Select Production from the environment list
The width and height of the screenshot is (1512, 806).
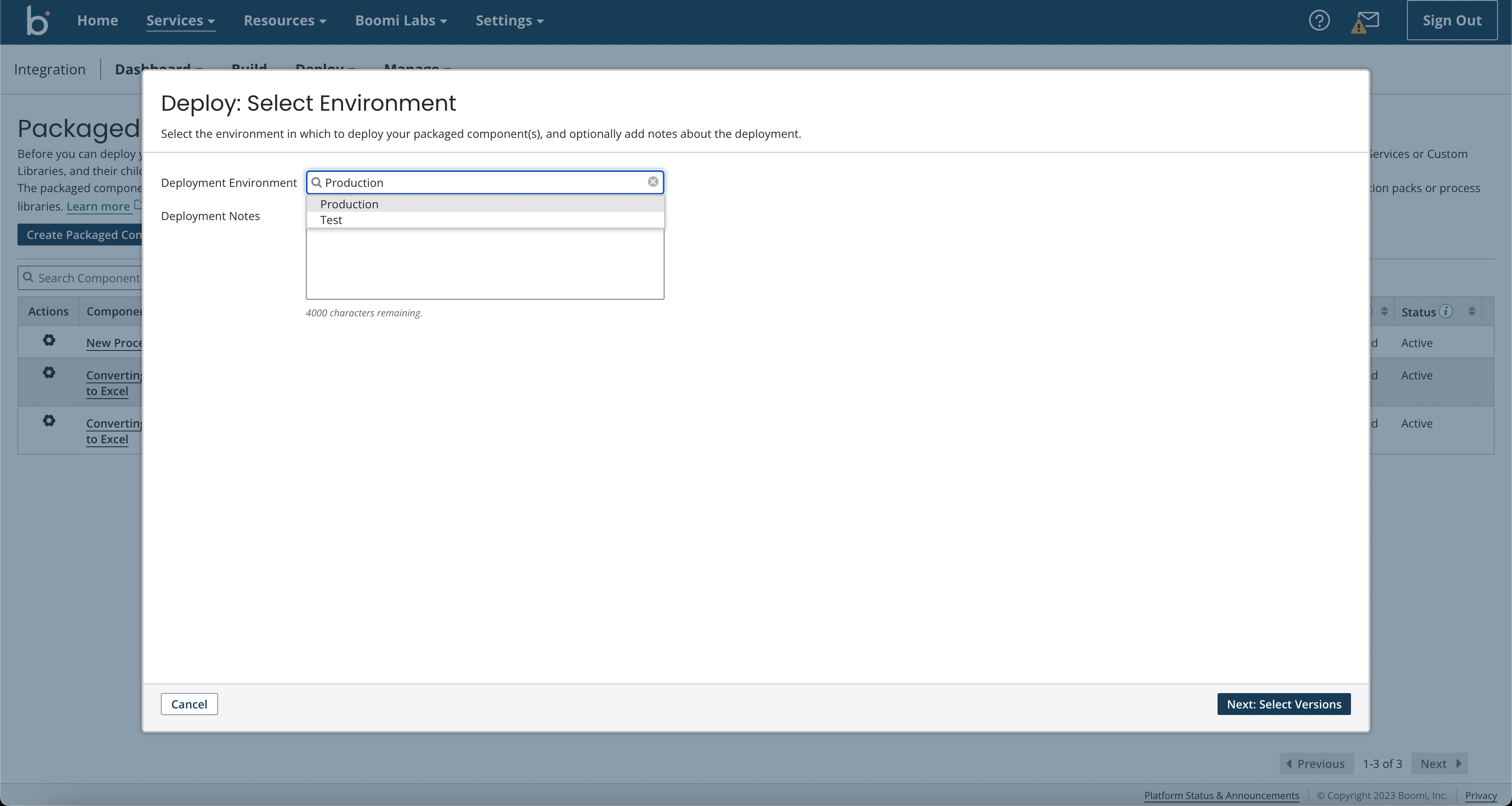coord(349,204)
